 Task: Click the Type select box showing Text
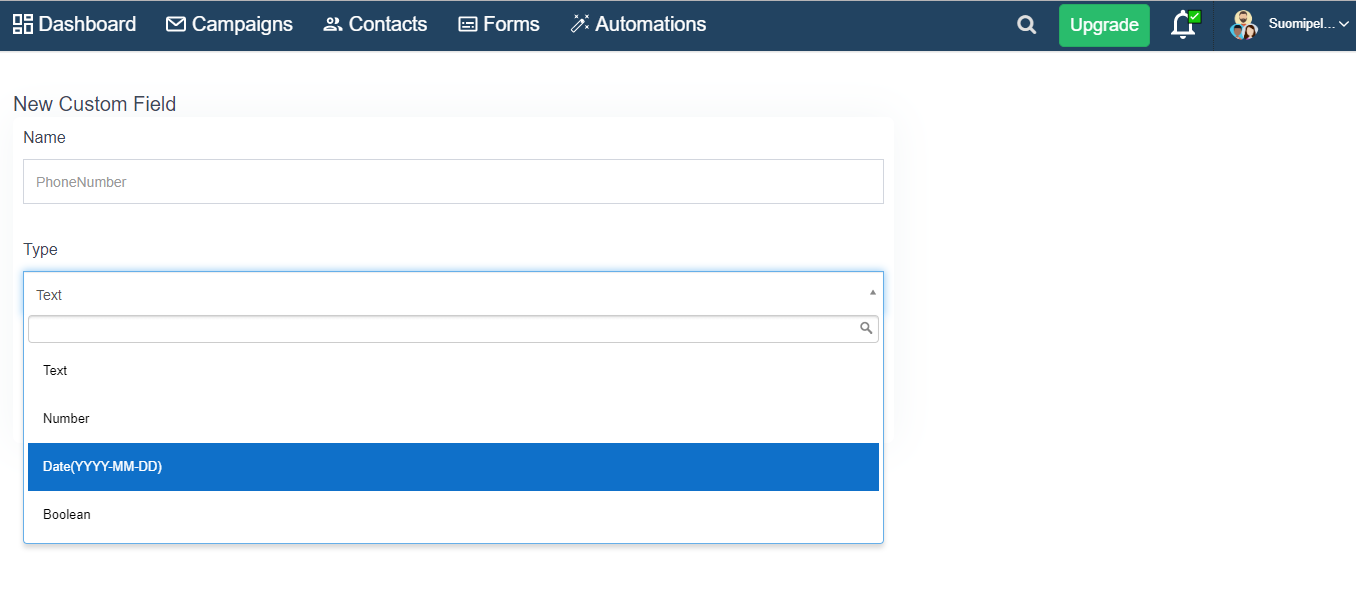(440, 294)
